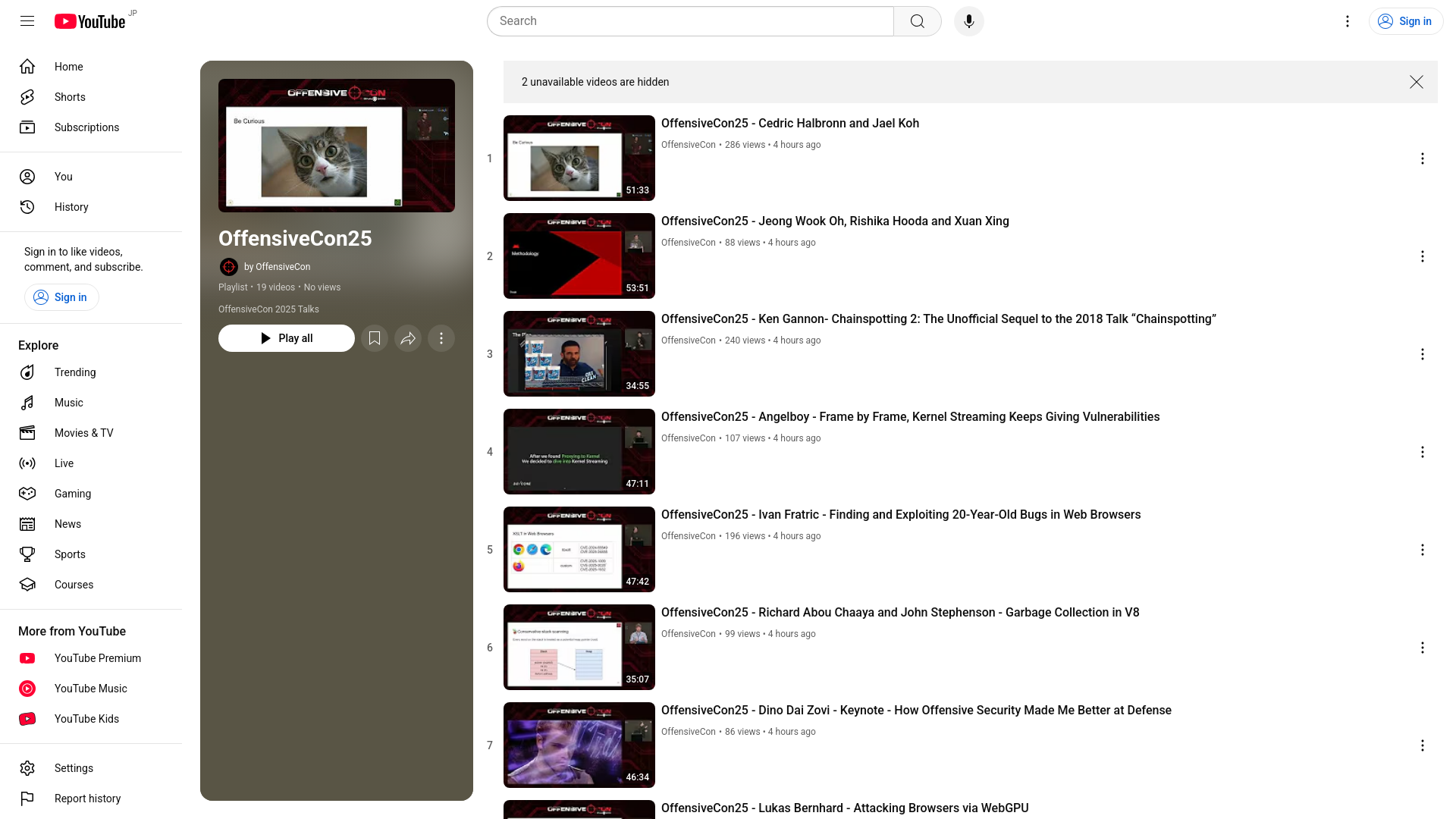Share the playlist via arrow icon
1456x819 pixels.
pos(408,338)
